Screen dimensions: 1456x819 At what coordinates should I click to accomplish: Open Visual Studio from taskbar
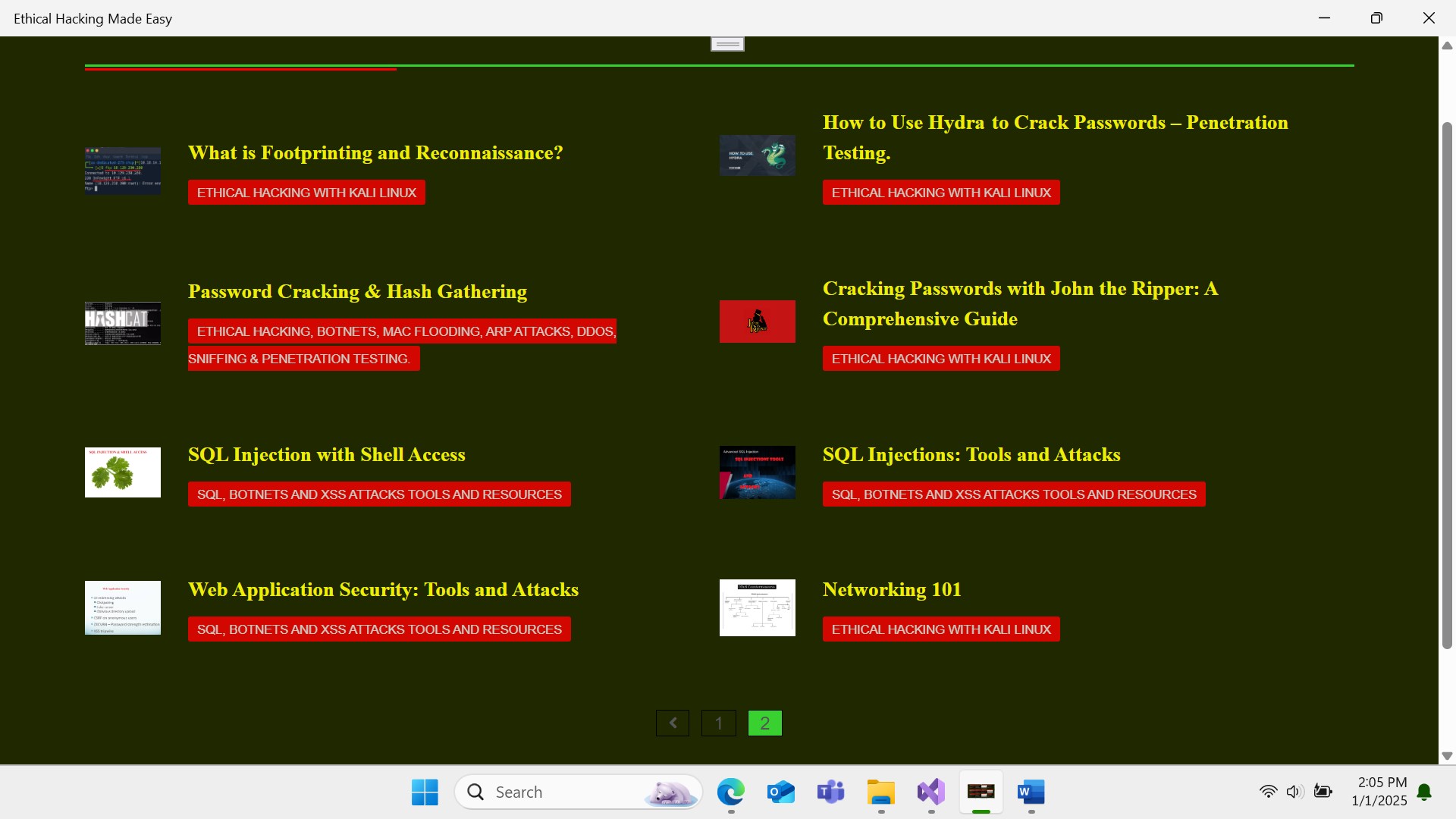930,792
